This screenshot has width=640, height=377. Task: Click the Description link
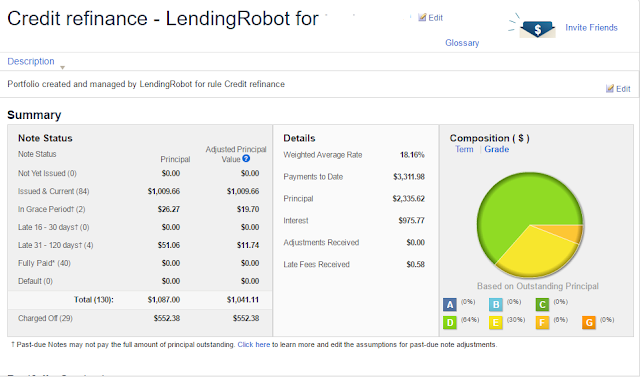pyautogui.click(x=31, y=61)
